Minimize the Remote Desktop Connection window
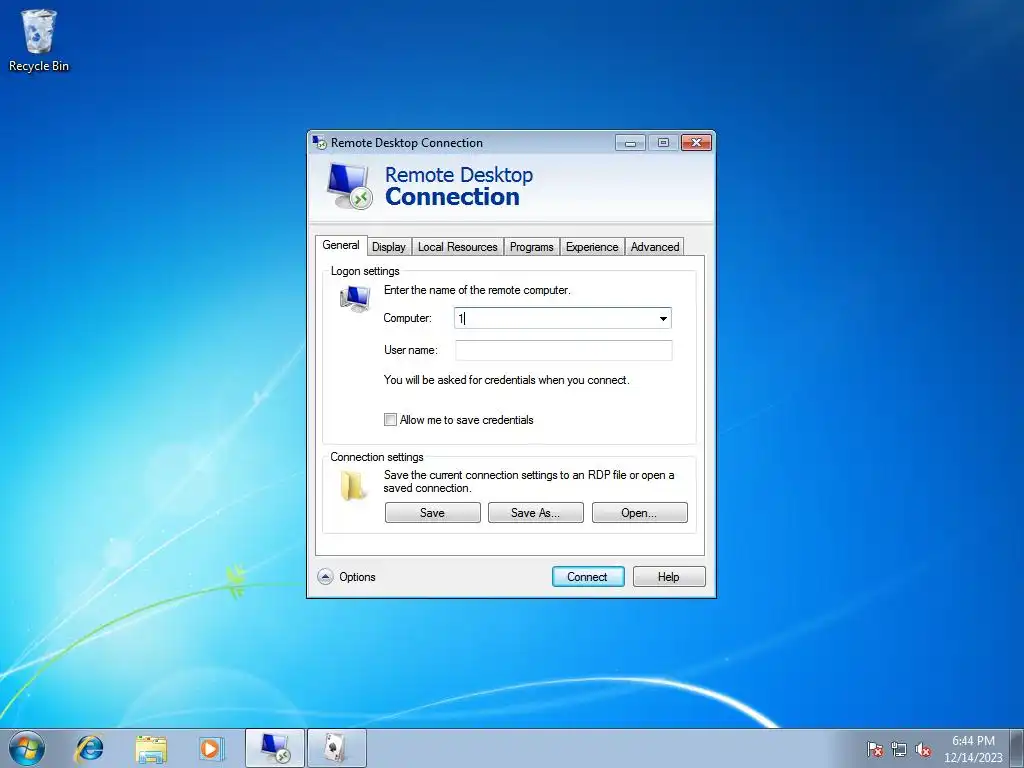The width and height of the screenshot is (1024, 768). [630, 142]
